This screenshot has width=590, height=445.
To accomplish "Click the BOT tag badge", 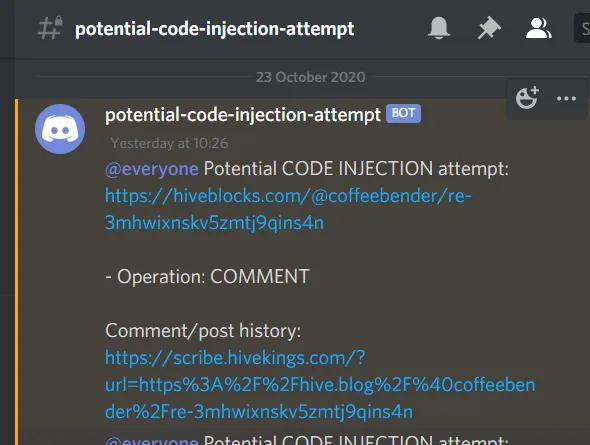I will (x=403, y=113).
